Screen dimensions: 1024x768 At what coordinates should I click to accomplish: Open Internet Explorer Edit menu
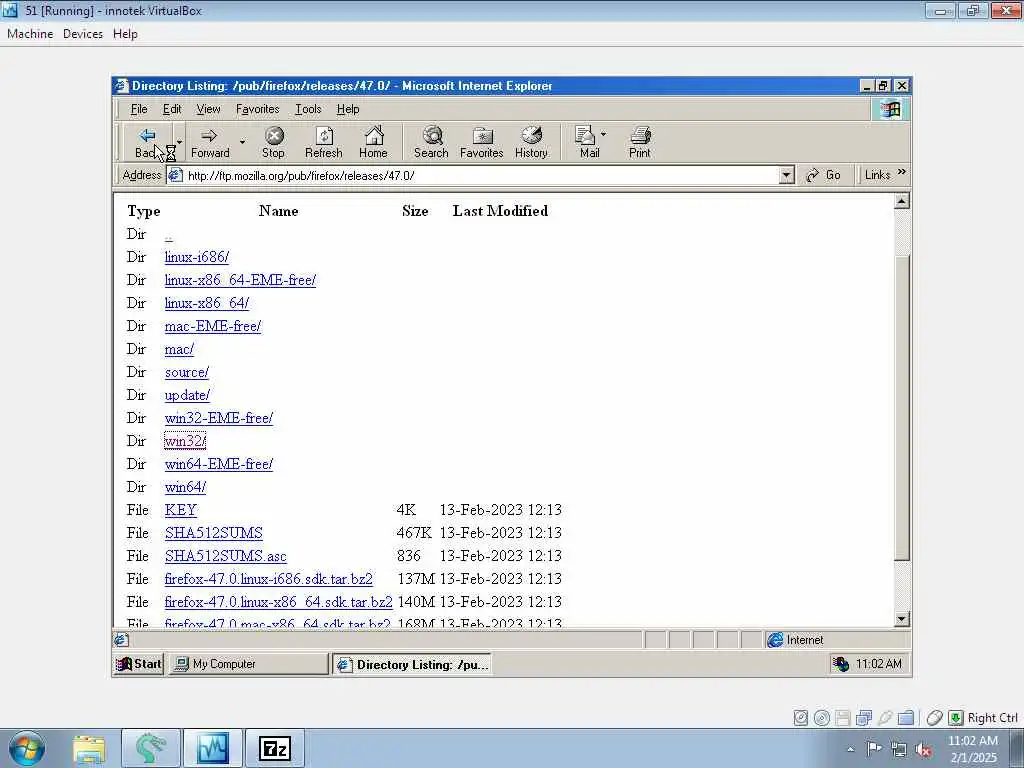pos(172,109)
